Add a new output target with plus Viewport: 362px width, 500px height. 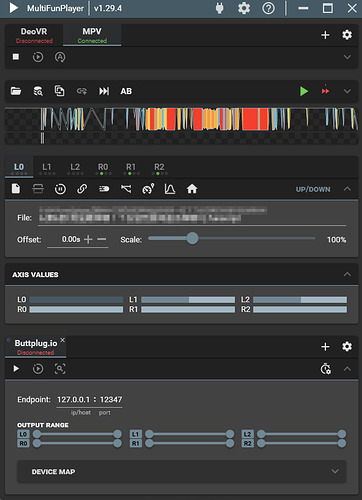325,347
